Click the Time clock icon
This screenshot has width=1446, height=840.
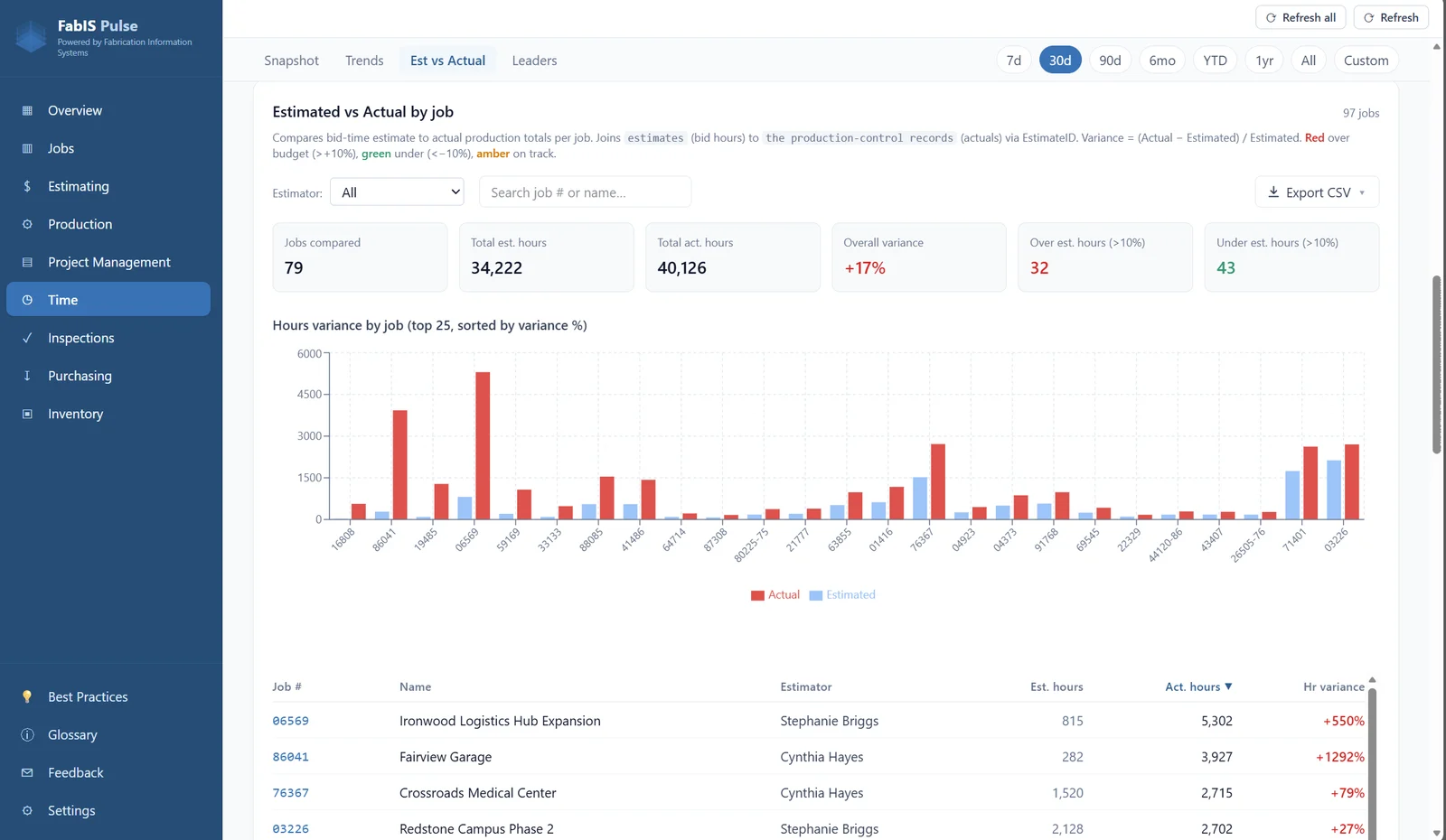pyautogui.click(x=27, y=300)
